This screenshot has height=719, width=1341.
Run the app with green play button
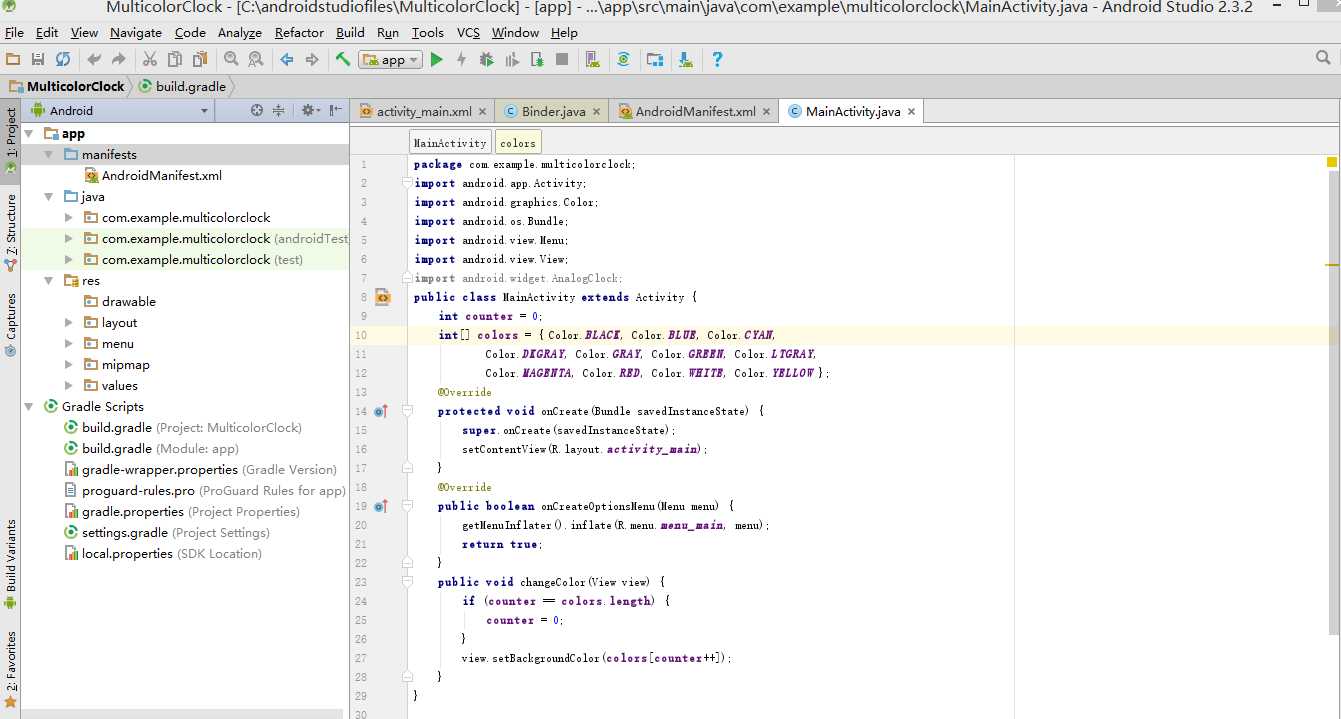click(x=436, y=60)
